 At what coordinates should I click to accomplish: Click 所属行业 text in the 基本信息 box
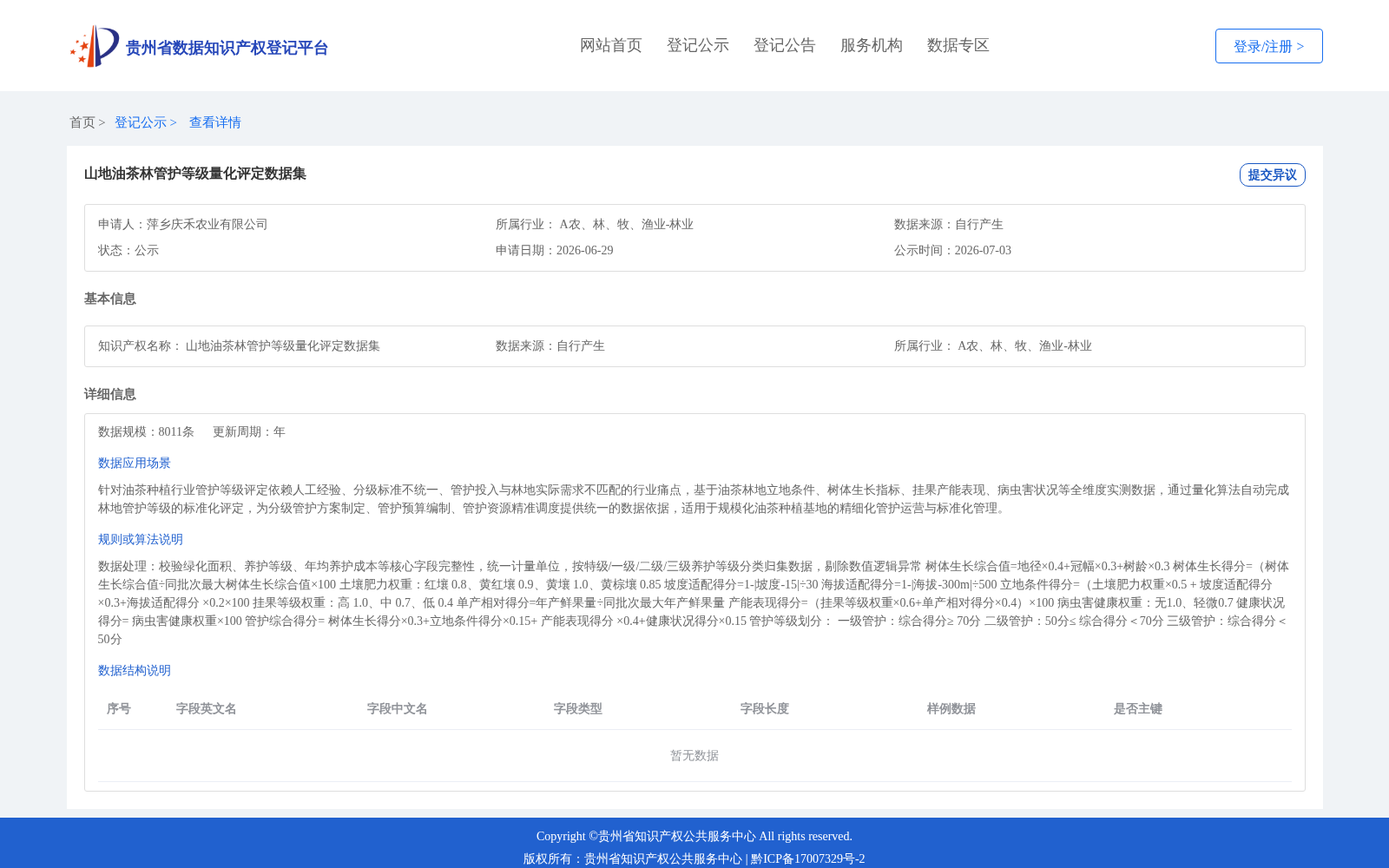point(993,345)
